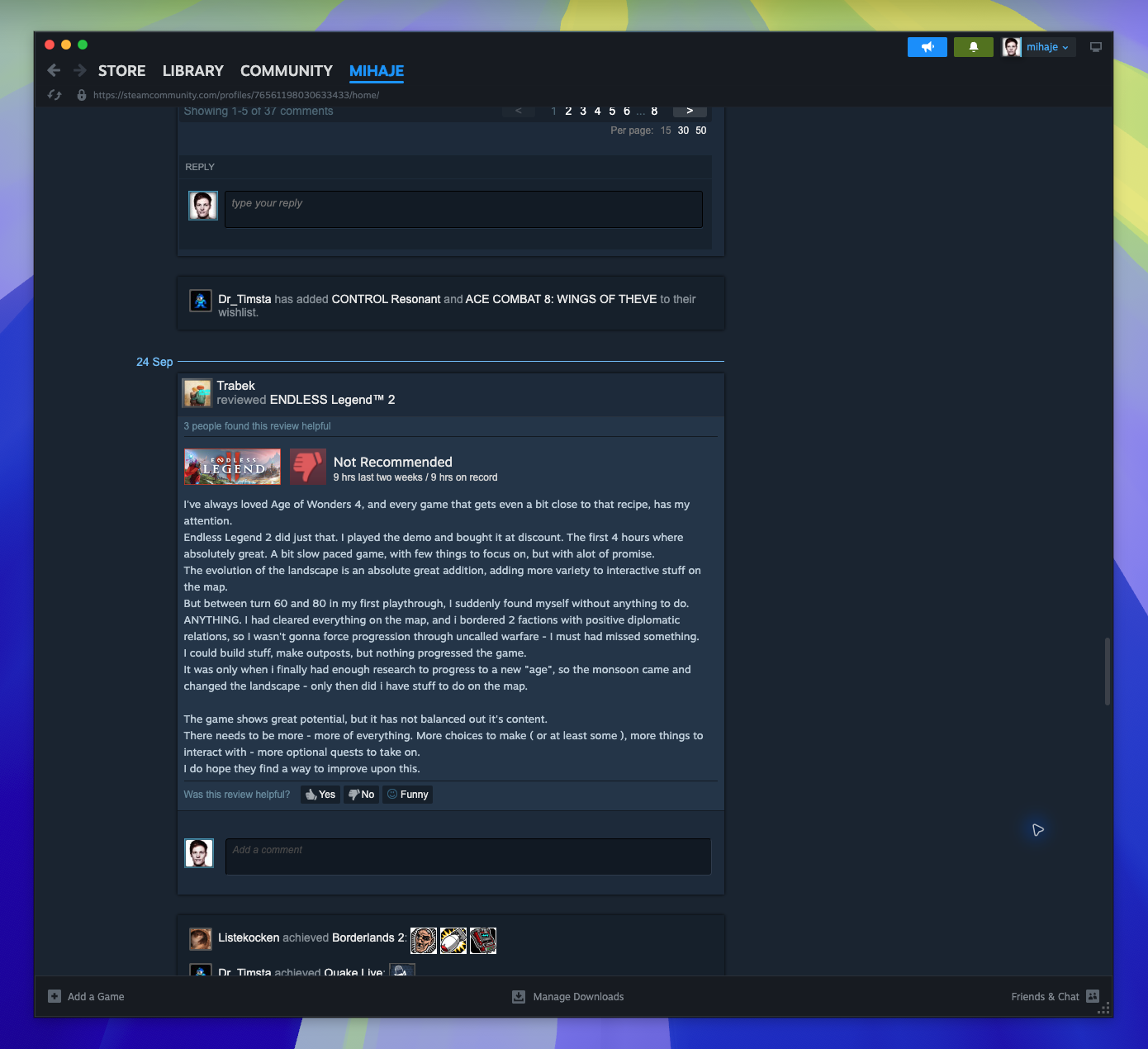Show 50 comments per page
Screen dimensions: 1148x1049
(701, 131)
